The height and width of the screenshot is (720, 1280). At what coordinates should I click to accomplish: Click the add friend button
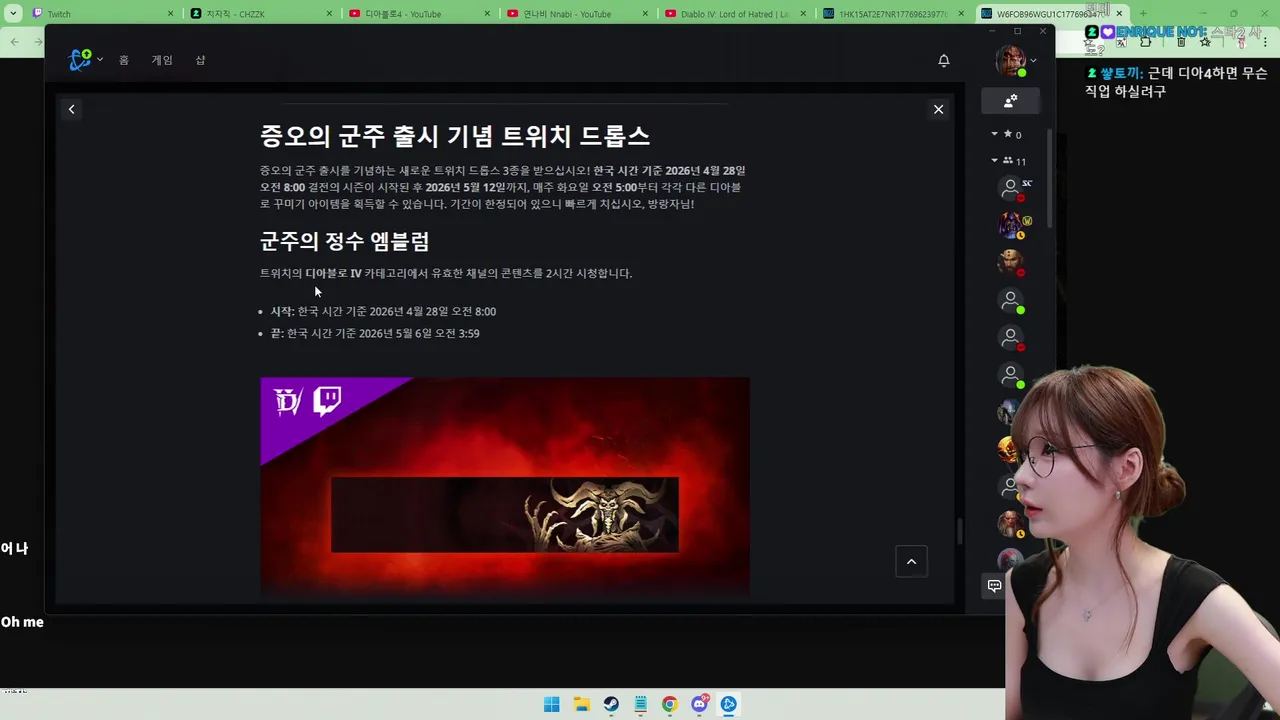point(1011,100)
